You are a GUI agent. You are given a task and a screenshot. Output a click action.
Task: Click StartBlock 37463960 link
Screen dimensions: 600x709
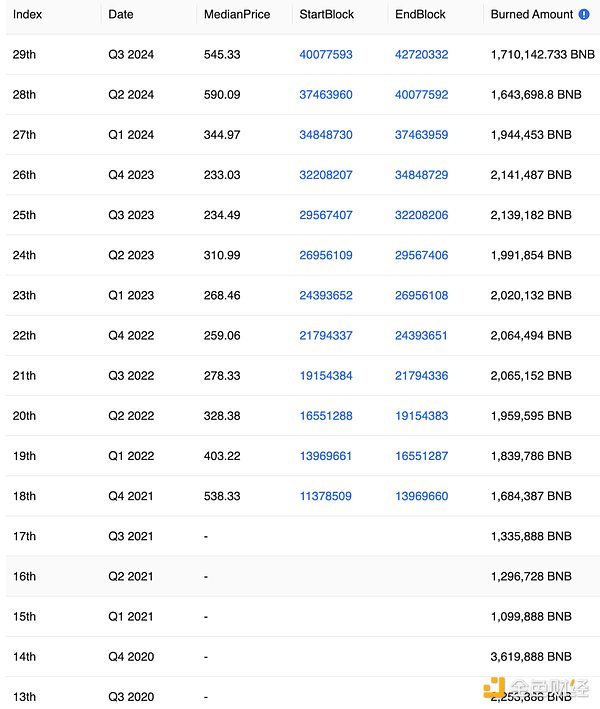(x=326, y=95)
